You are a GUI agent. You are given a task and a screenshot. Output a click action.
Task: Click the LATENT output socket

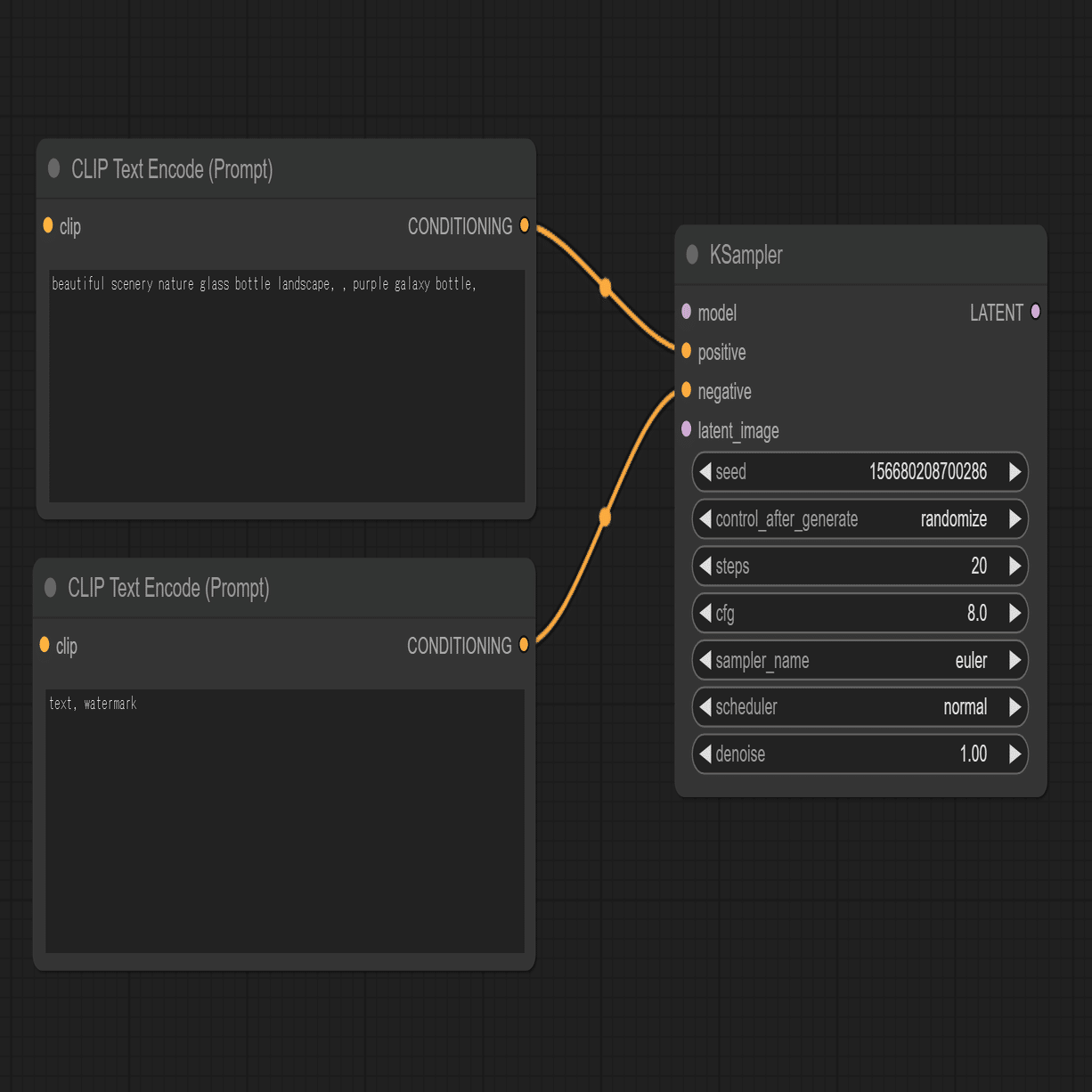point(1035,312)
